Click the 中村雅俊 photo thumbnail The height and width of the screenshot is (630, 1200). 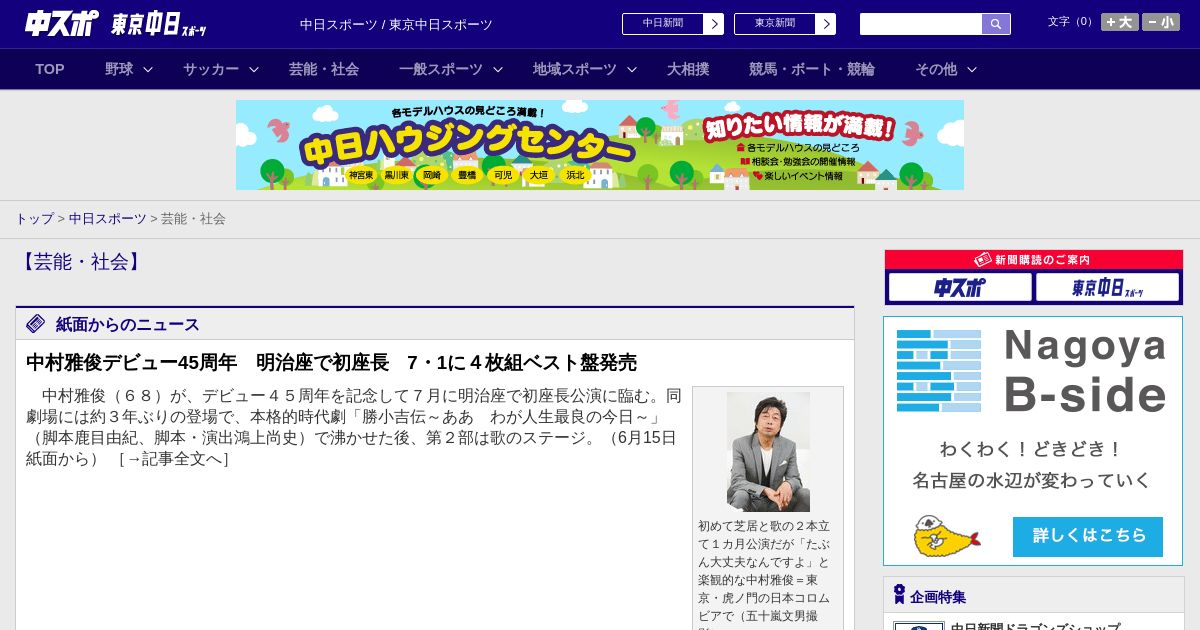click(x=768, y=452)
